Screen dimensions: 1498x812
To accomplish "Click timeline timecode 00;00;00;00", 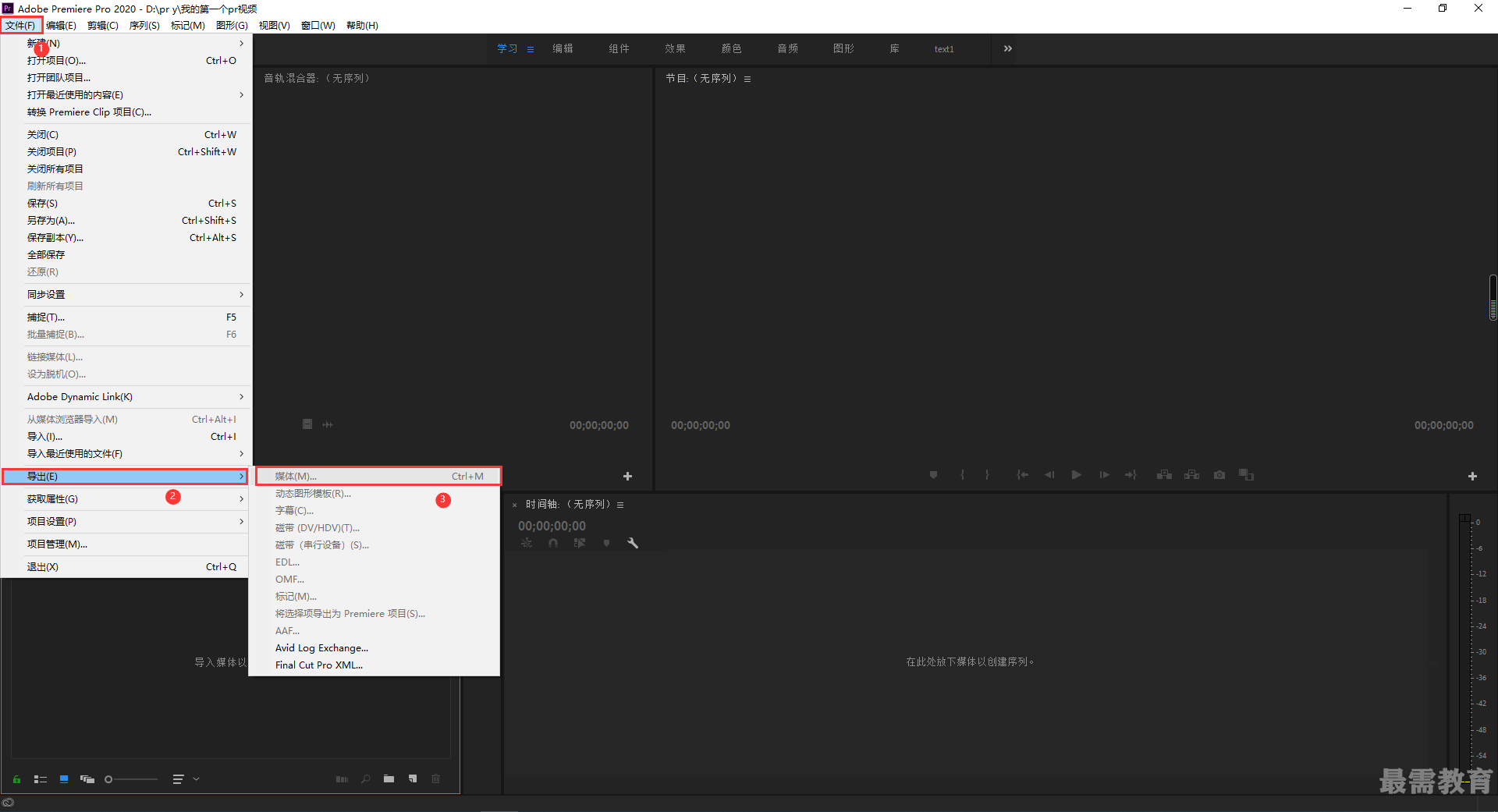I will (x=552, y=527).
